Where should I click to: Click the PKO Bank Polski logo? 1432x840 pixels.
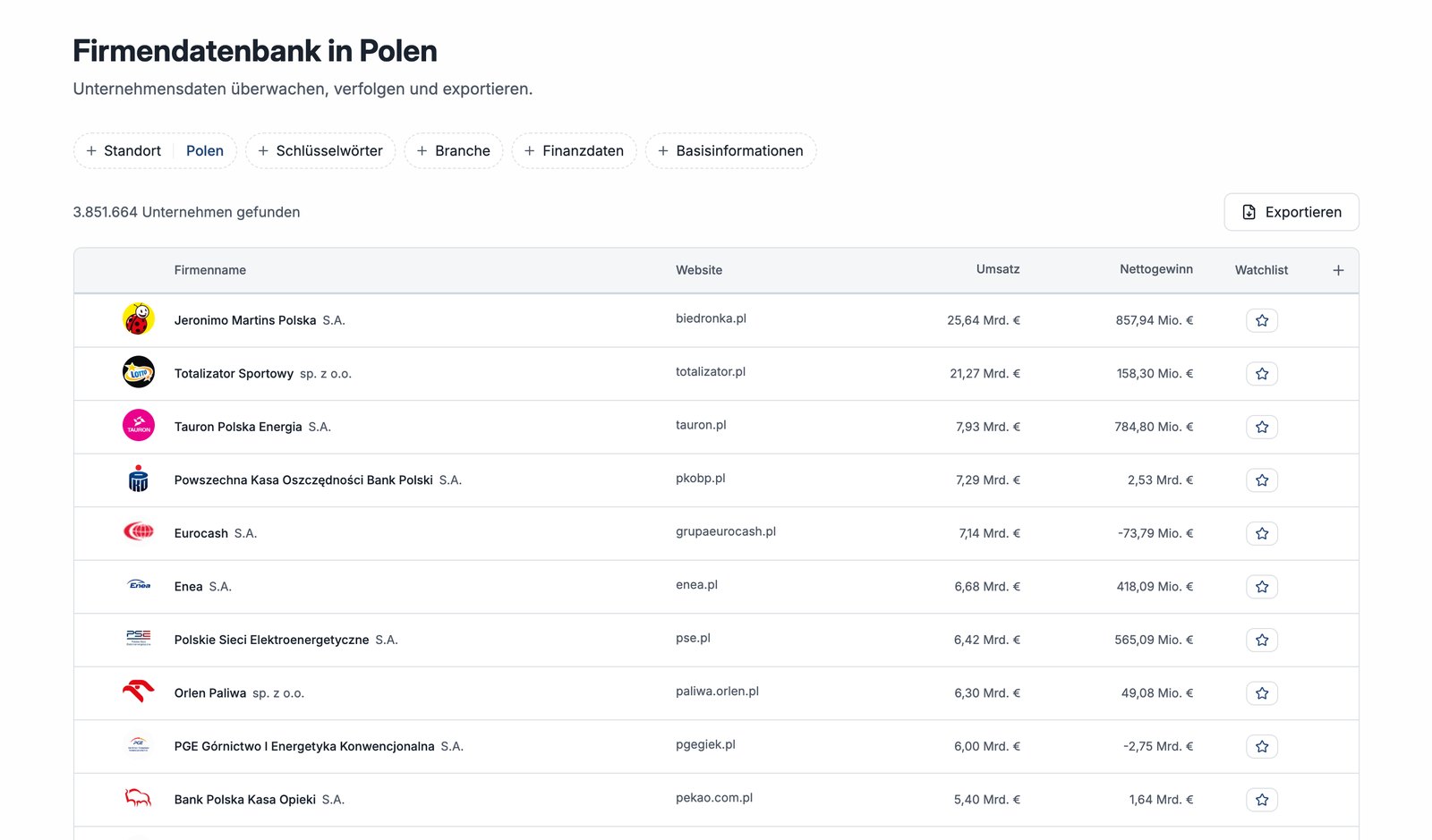[x=139, y=479]
